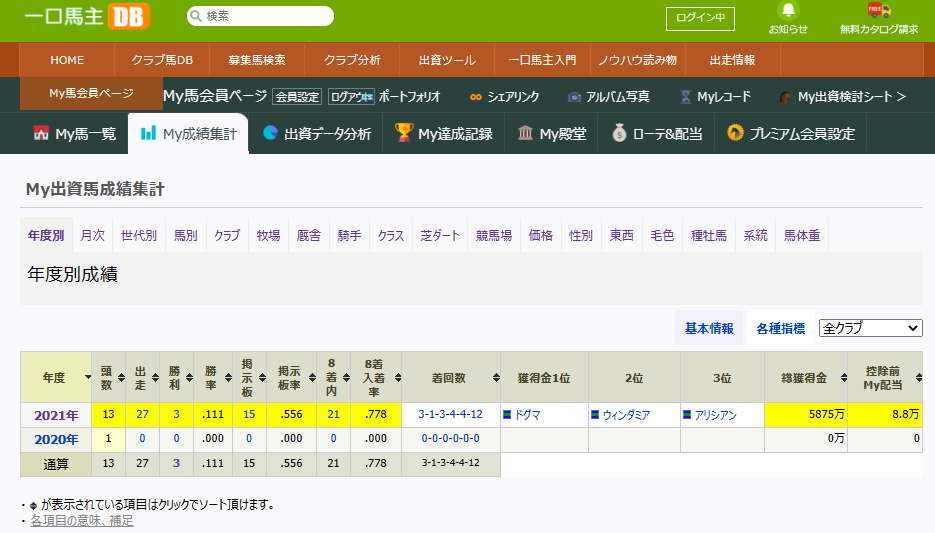Screen dimensions: 935x533
Task: Open クラブ馬DB menu item
Action: pos(162,60)
